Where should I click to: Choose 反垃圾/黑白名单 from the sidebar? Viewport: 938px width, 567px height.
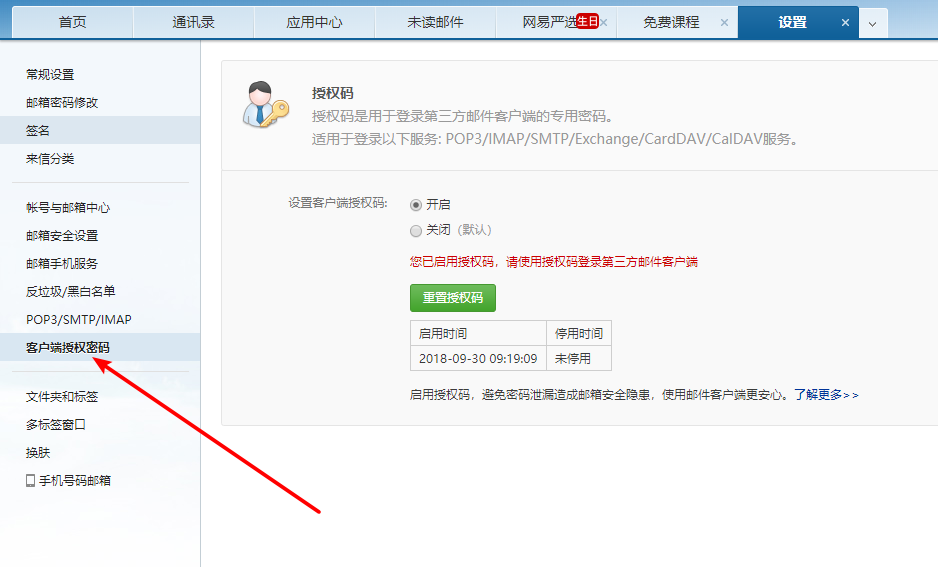(70, 291)
